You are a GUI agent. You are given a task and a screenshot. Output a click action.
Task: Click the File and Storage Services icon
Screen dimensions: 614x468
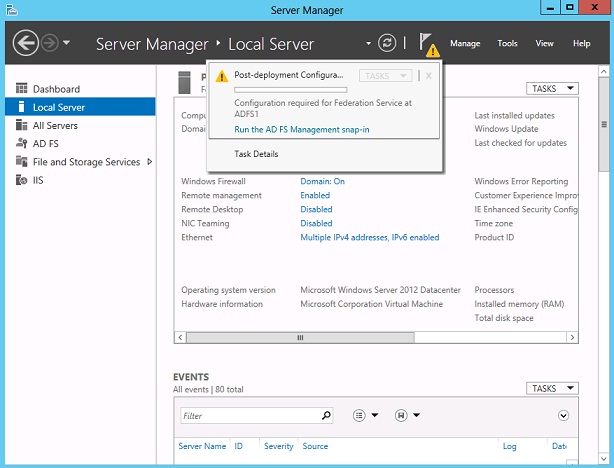22,161
